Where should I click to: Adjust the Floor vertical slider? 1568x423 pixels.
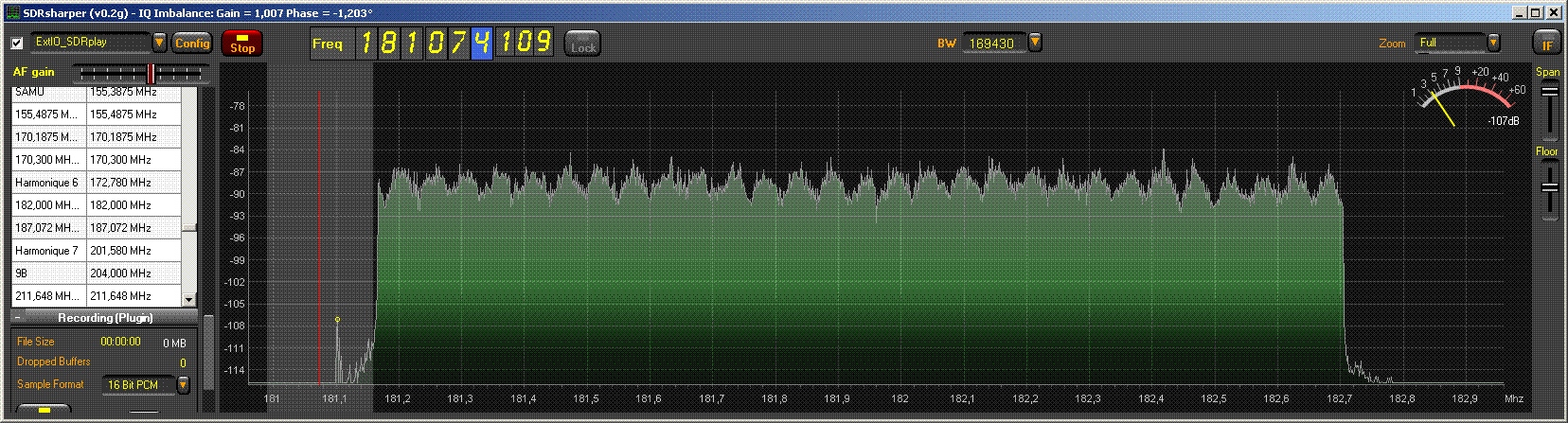1549,189
